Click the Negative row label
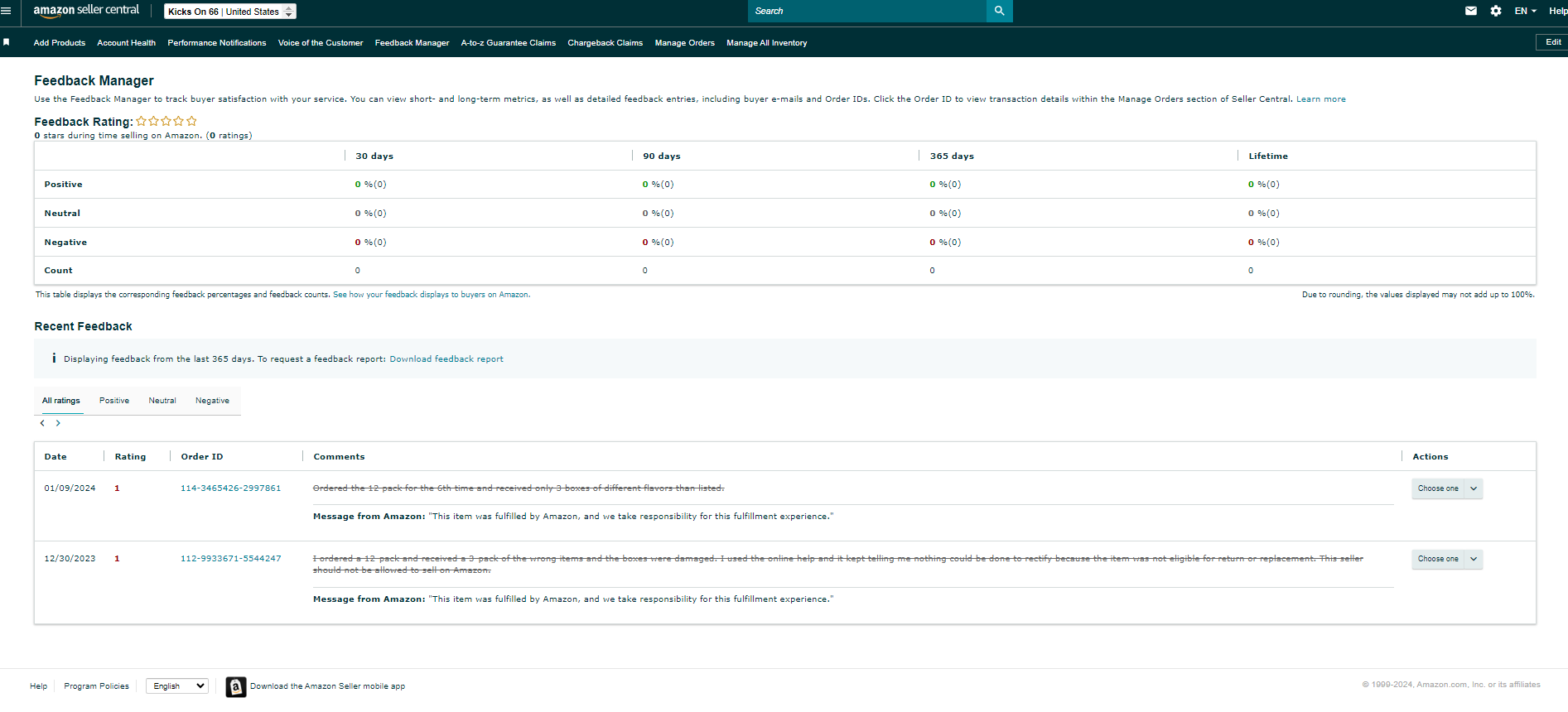Viewport: 1568px width, 712px height. pyautogui.click(x=65, y=243)
